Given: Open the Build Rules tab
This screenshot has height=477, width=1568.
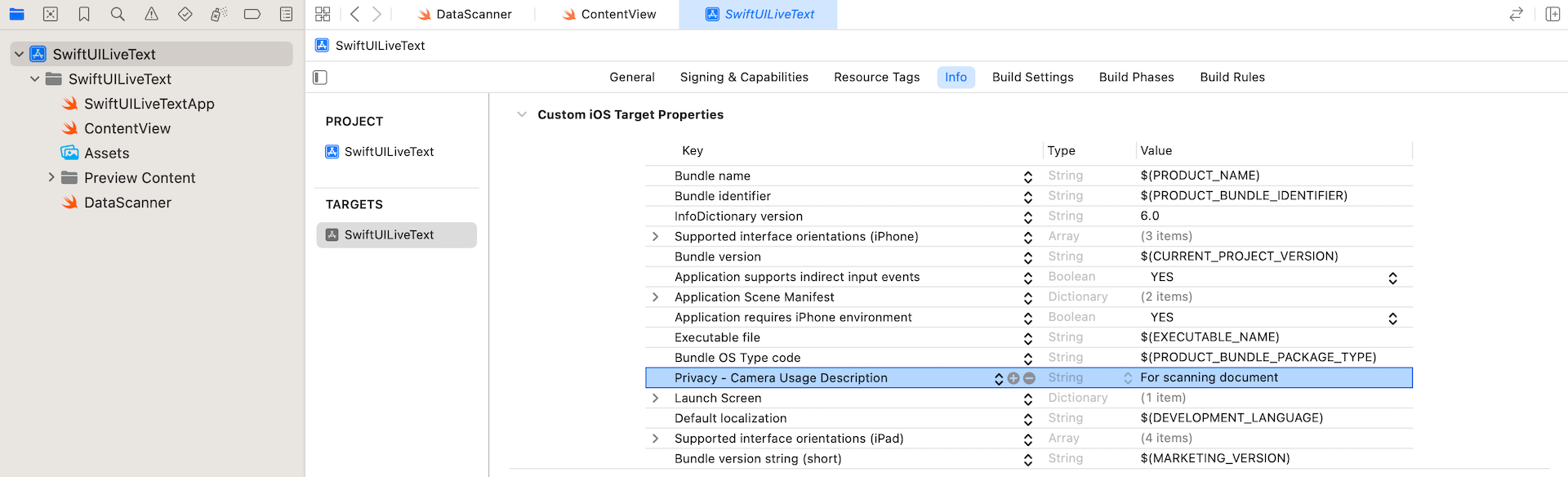Looking at the screenshot, I should [1232, 77].
